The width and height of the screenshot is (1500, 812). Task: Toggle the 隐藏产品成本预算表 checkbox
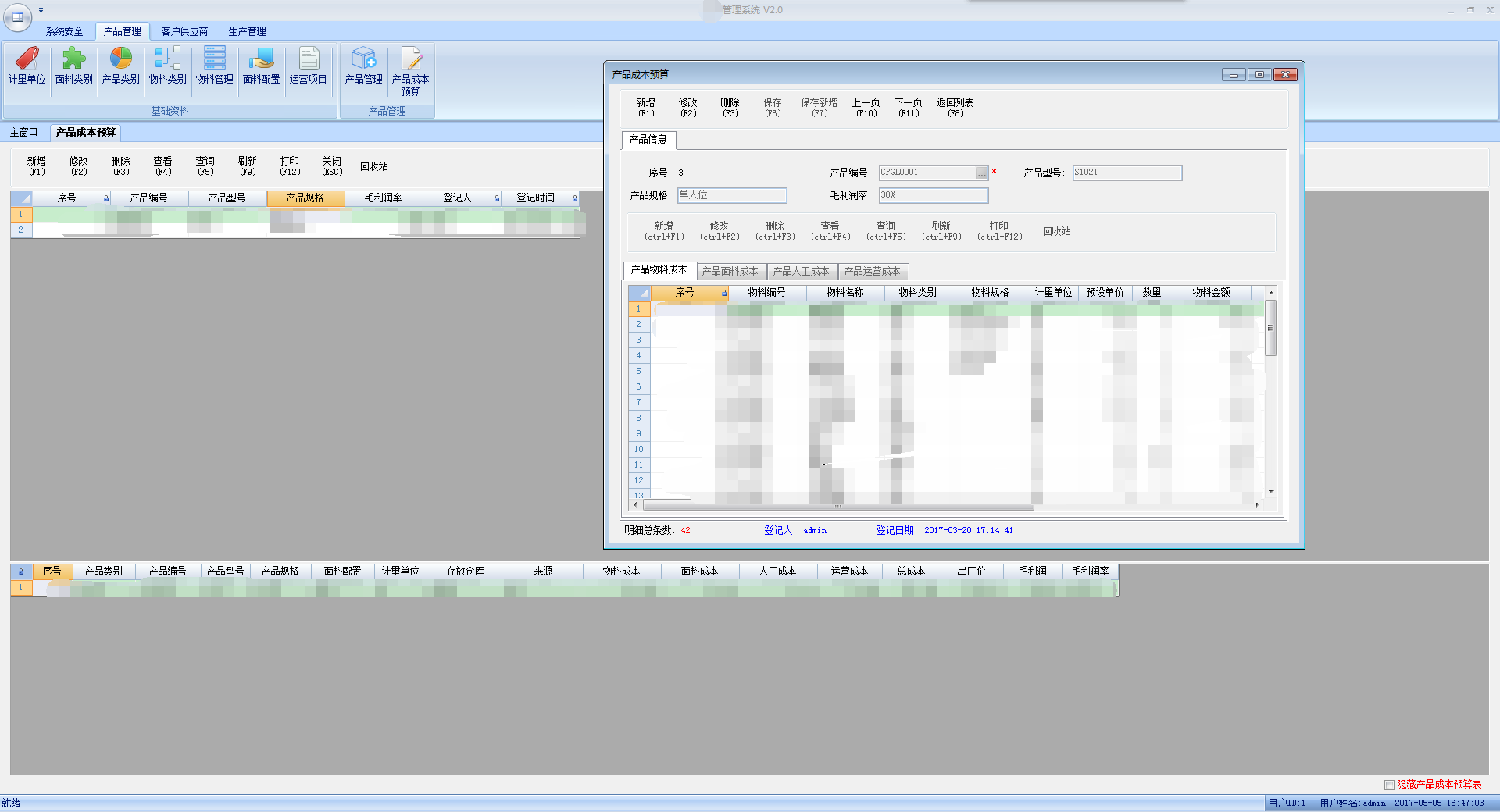(x=1389, y=785)
